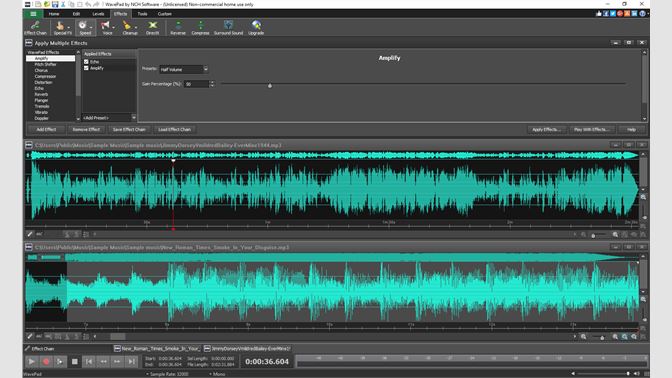Switch to the Levels ribbon tab
Image resolution: width=672 pixels, height=378 pixels.
tap(98, 14)
